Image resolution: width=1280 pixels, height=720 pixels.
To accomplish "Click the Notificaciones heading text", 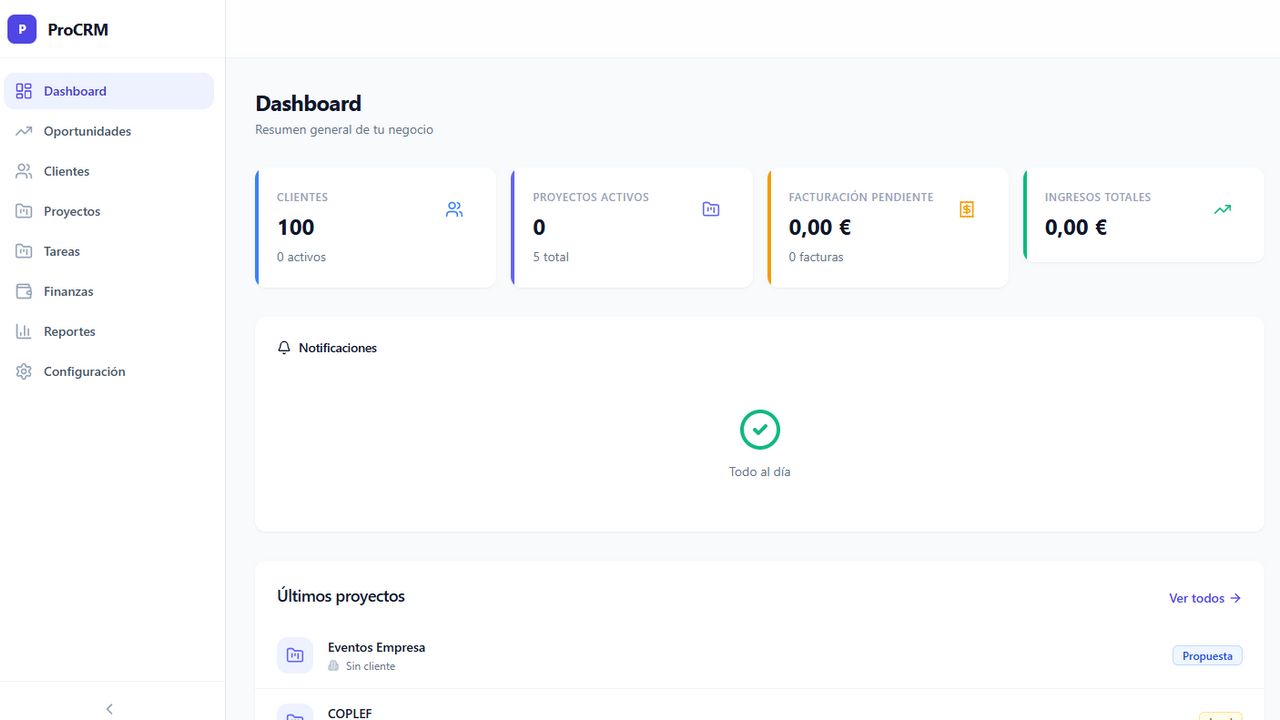I will point(338,348).
